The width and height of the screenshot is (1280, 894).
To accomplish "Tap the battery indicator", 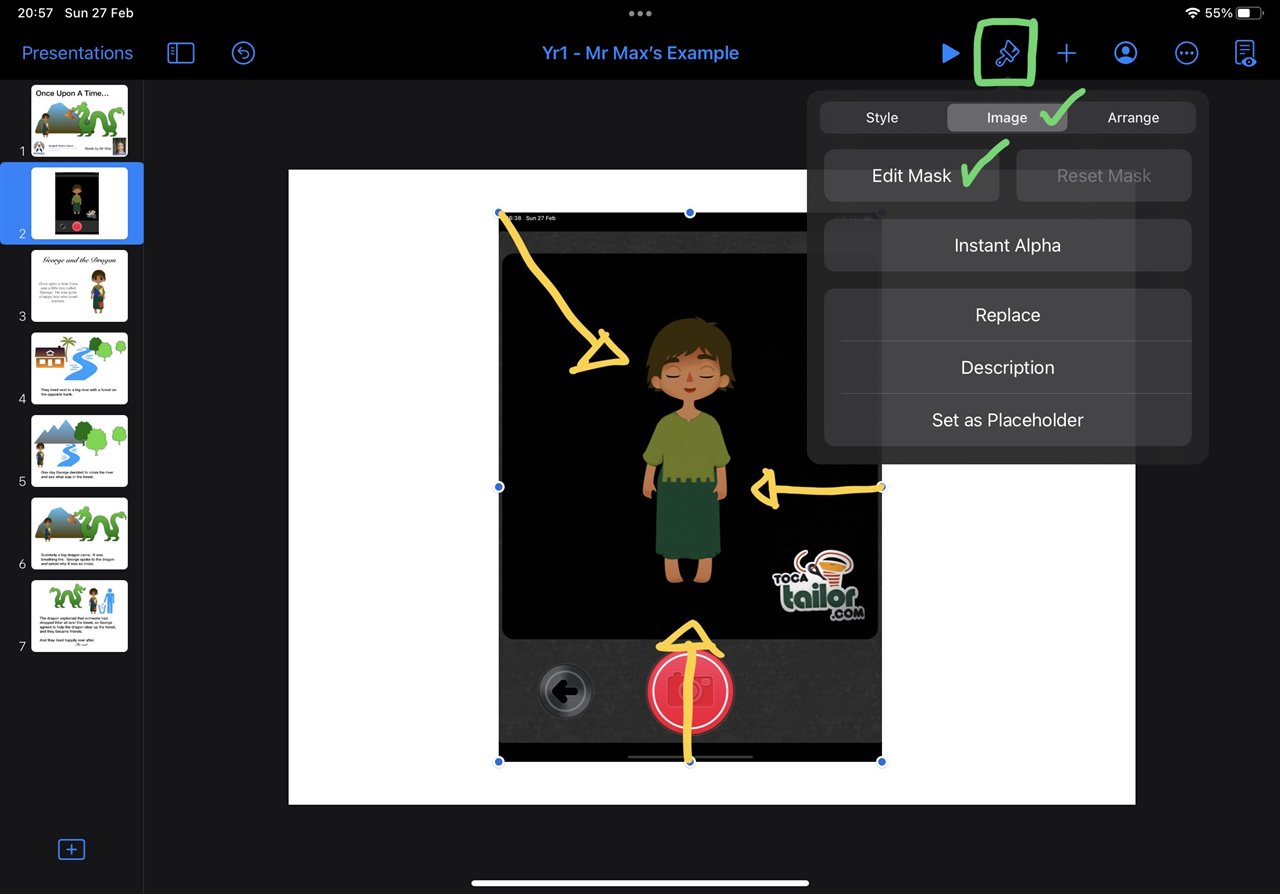I will (1250, 13).
